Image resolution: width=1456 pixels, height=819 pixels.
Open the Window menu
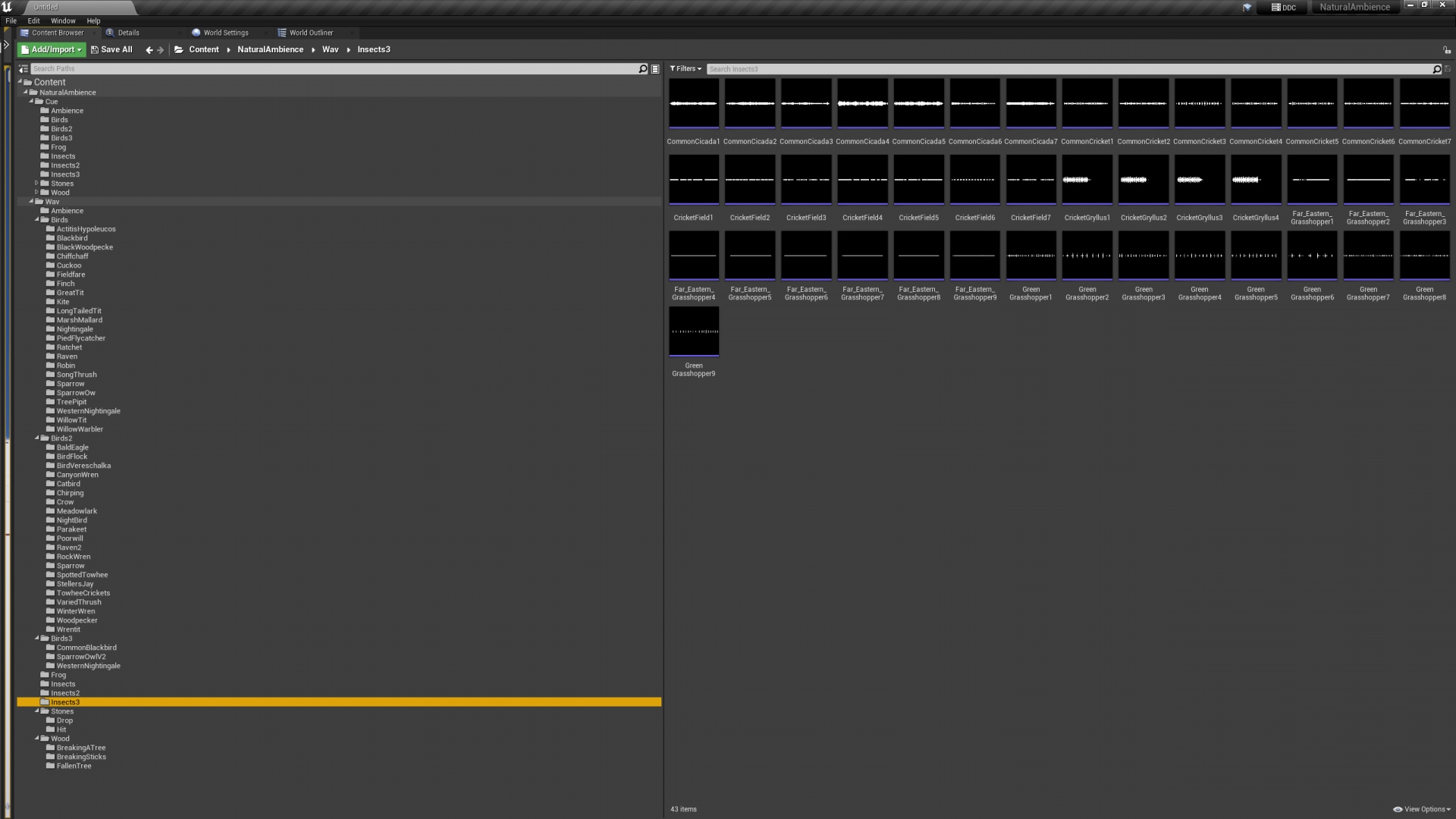click(63, 21)
